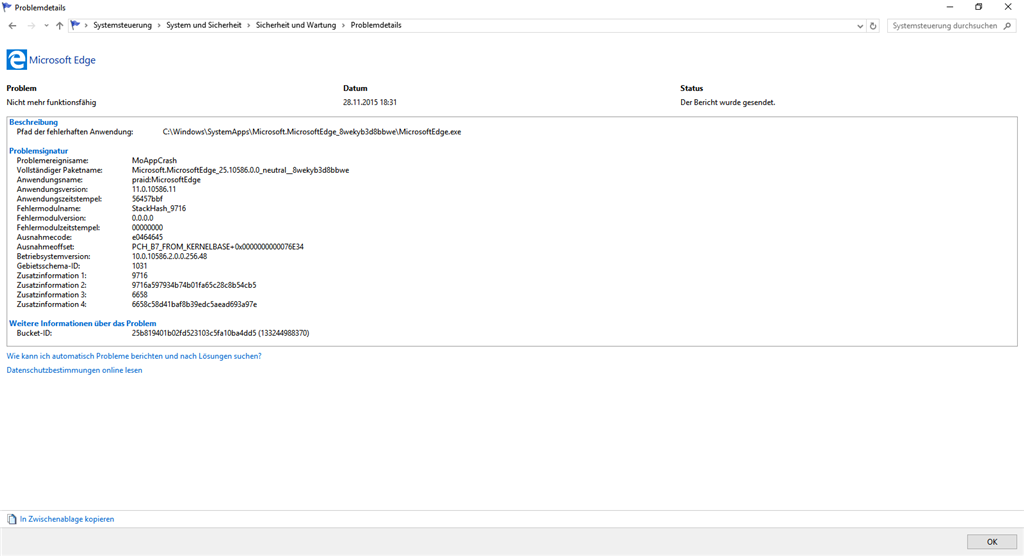The width and height of the screenshot is (1024, 556).
Task: Close the Problemdetails window
Action: pyautogui.click(x=1008, y=7)
